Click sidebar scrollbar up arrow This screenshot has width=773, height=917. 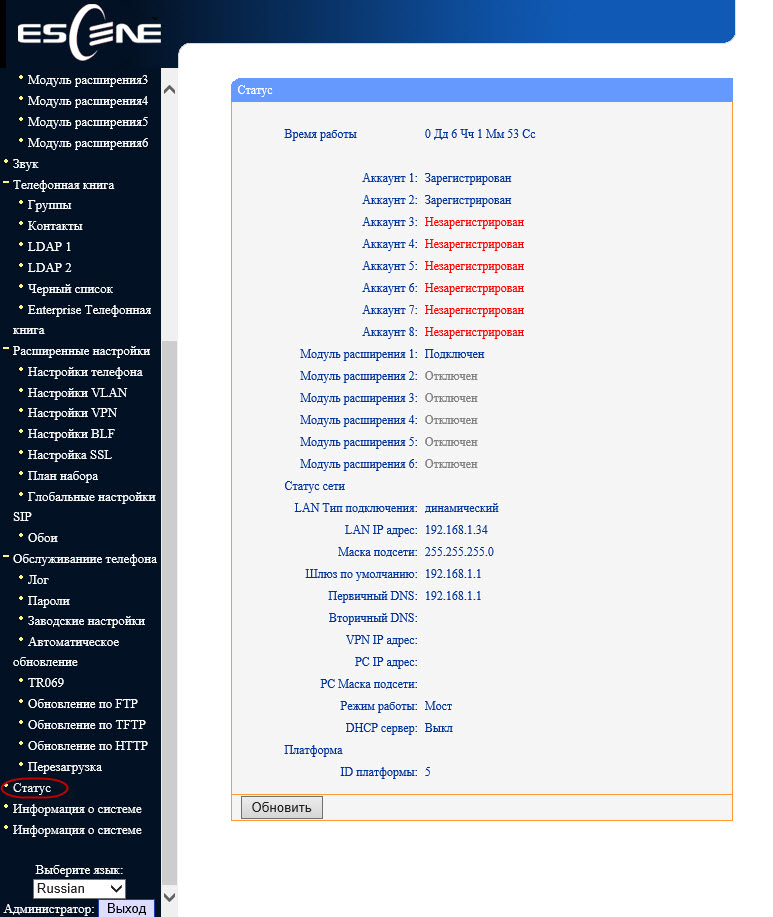pos(170,90)
